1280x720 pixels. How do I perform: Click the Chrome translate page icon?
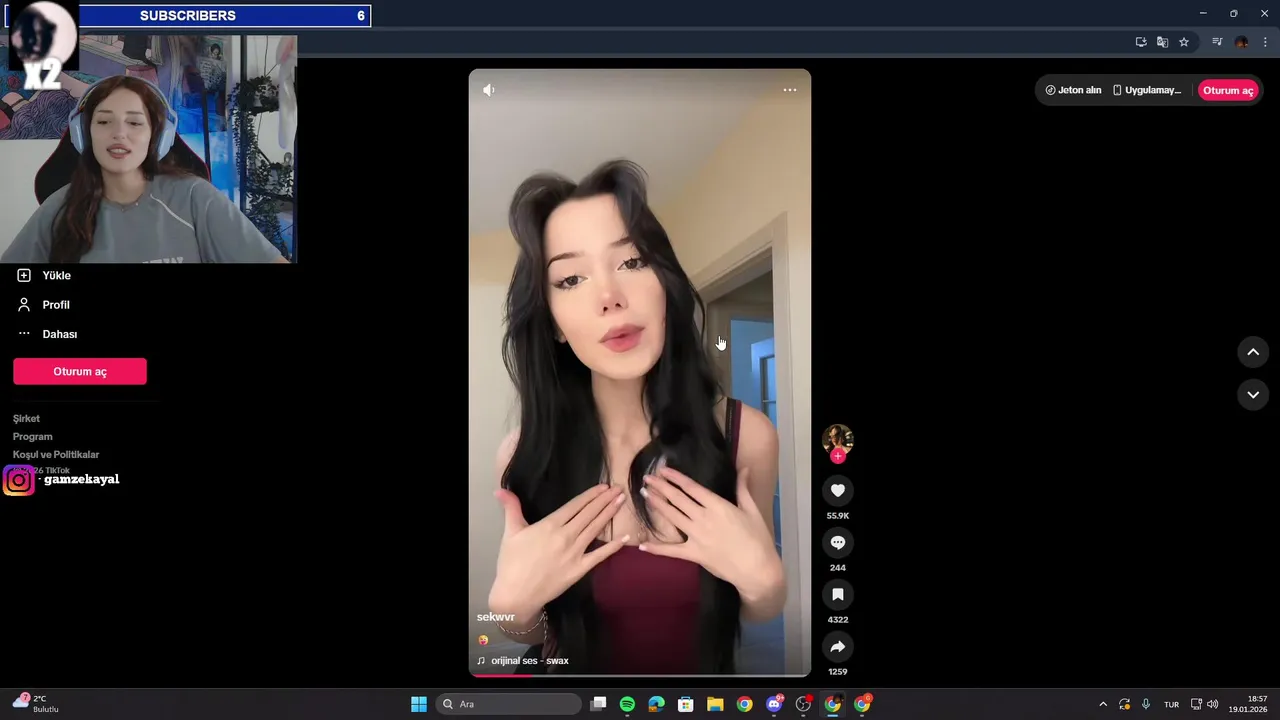[x=1162, y=42]
